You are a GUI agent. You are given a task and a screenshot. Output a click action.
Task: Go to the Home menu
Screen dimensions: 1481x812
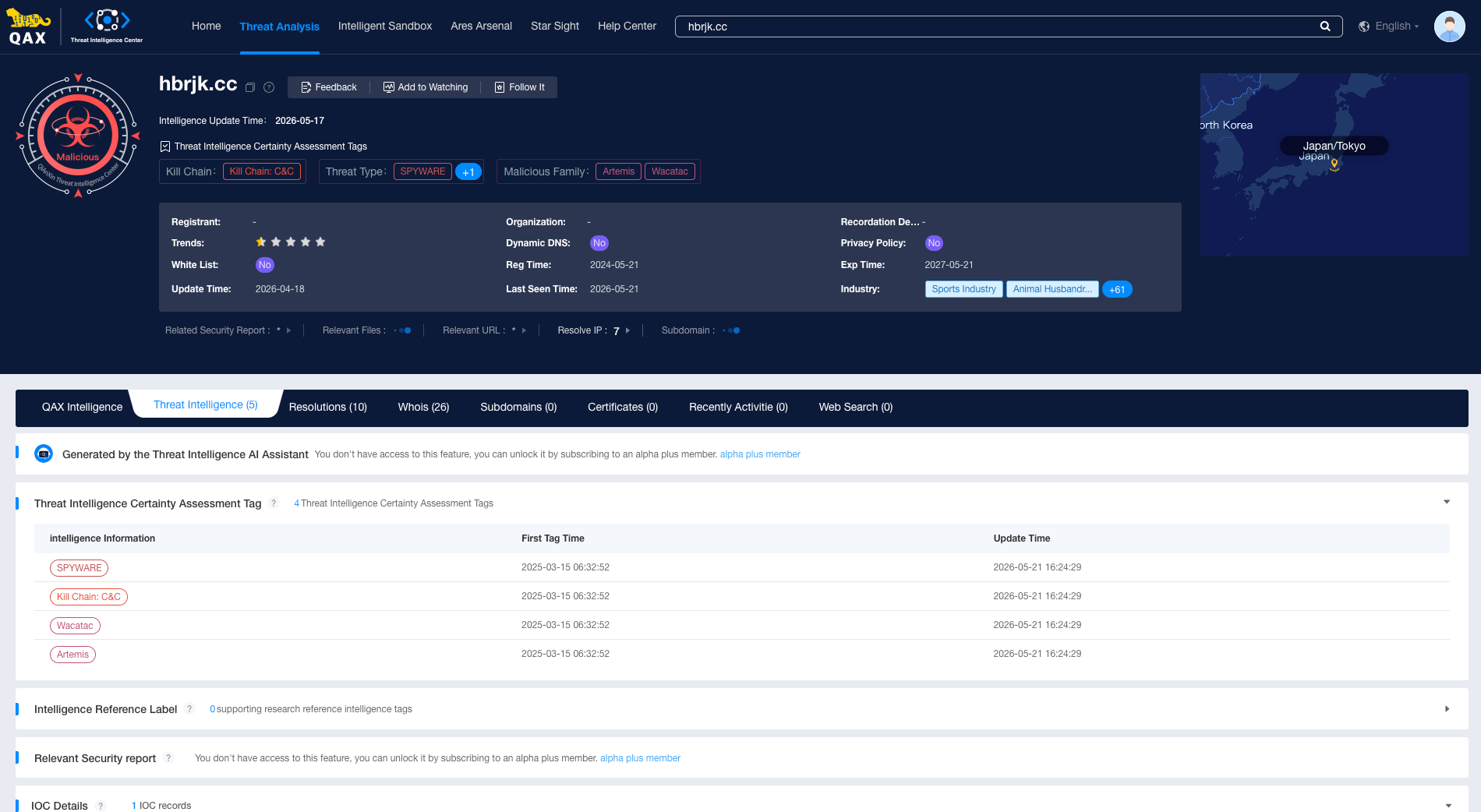pyautogui.click(x=207, y=26)
